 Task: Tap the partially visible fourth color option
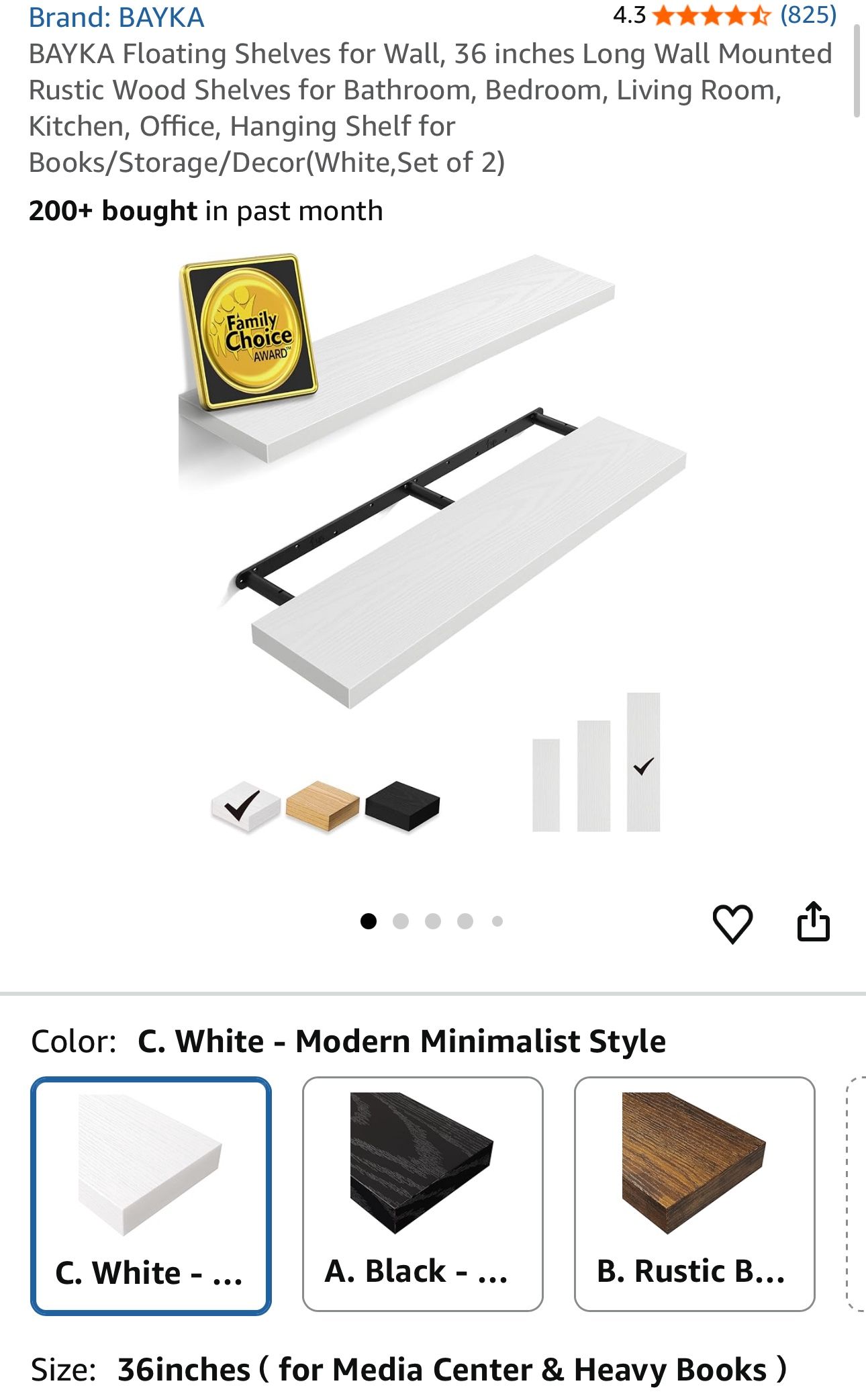click(x=856, y=1194)
